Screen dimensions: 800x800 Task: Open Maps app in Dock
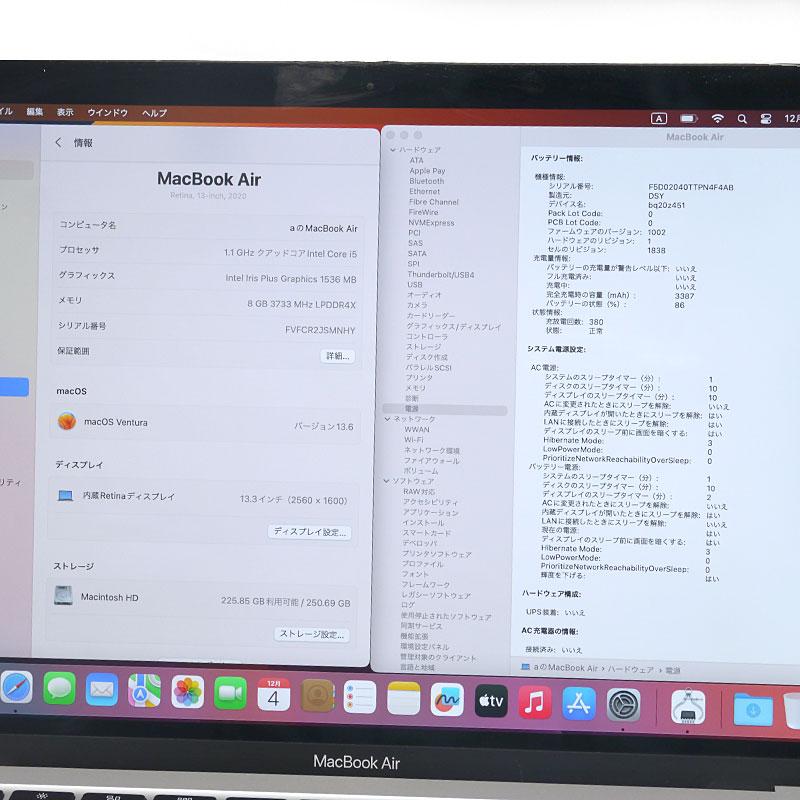point(144,691)
